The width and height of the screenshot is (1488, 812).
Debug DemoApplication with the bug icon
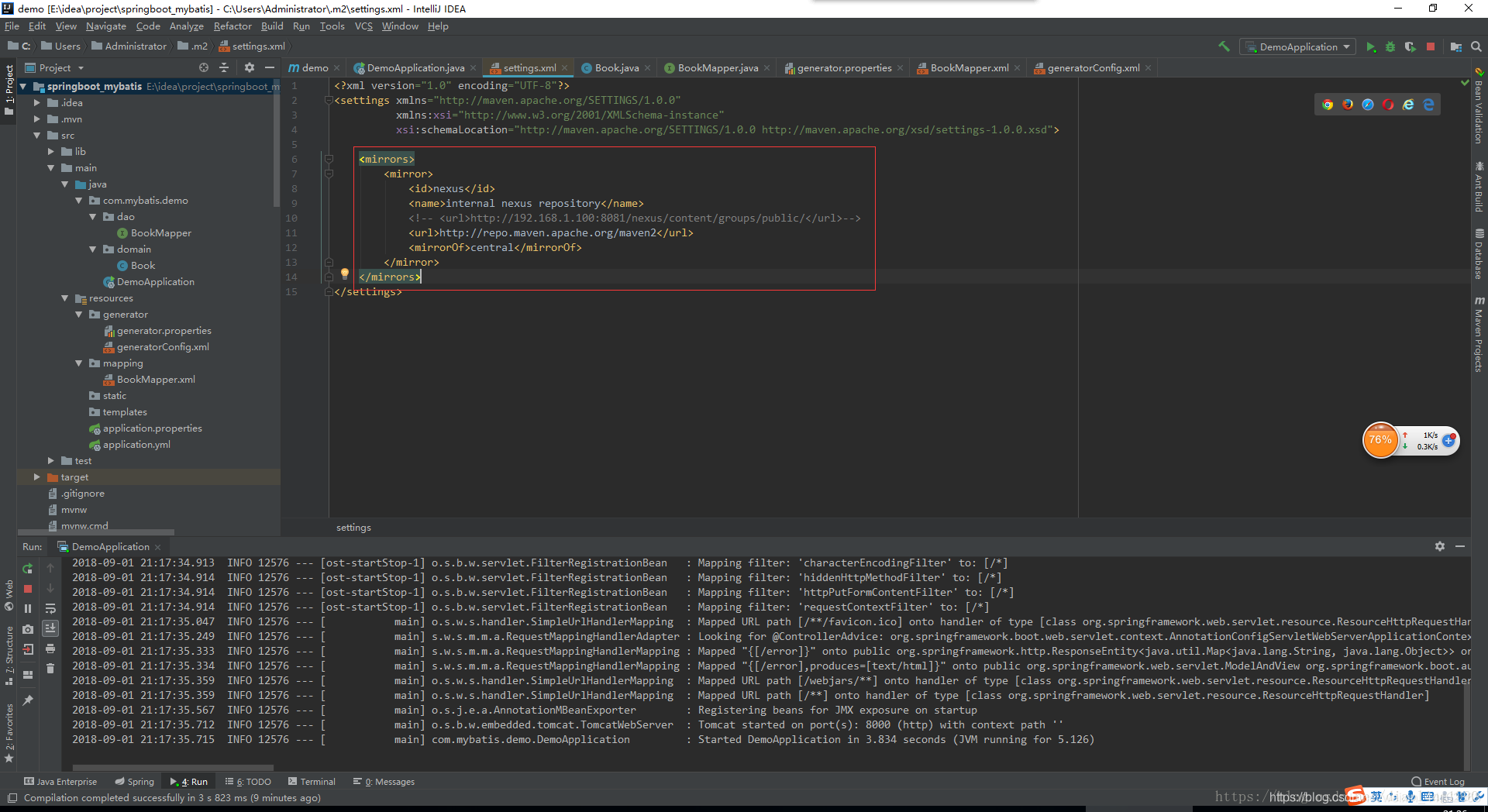1390,47
